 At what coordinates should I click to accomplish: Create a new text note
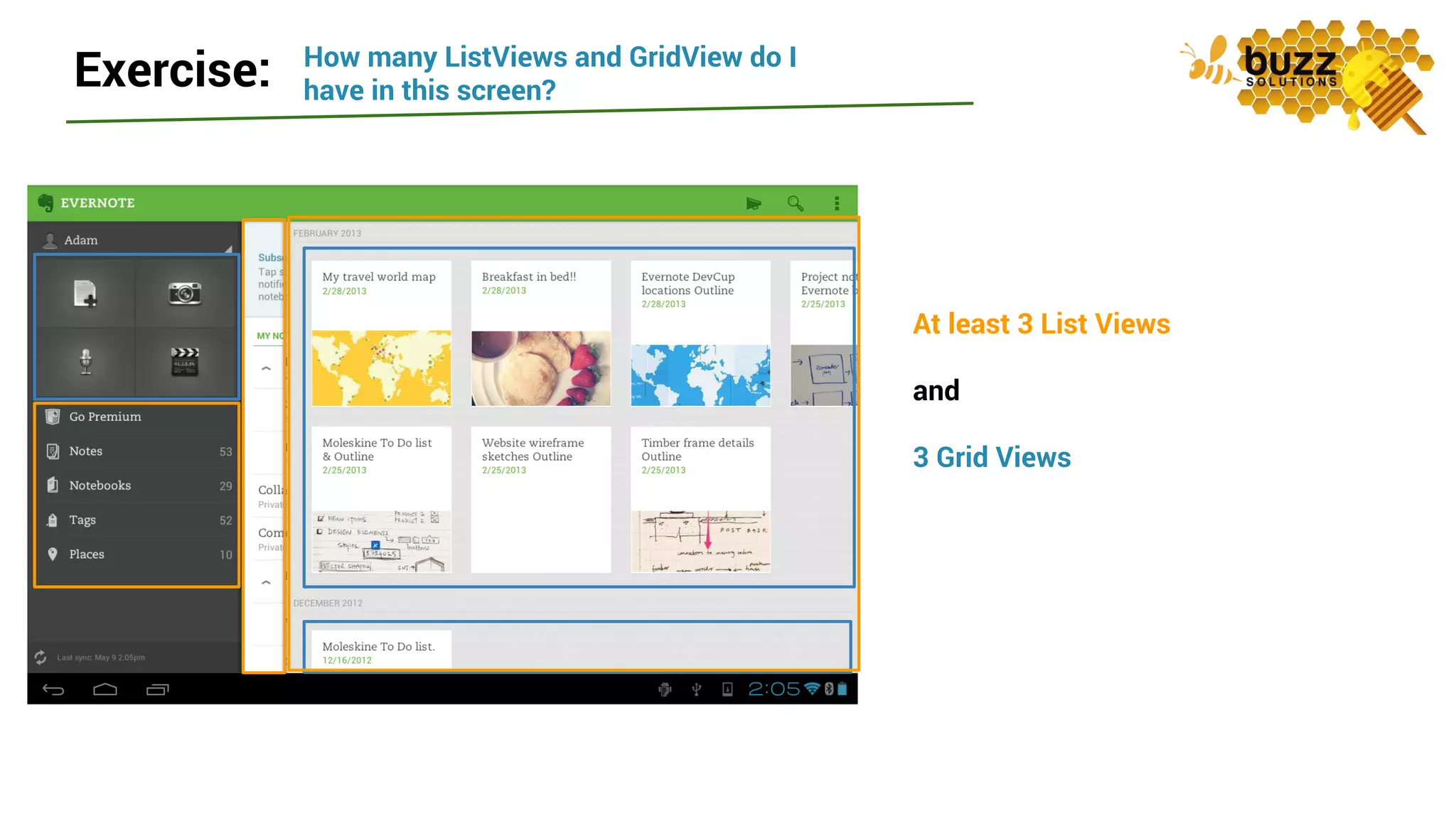(85, 293)
